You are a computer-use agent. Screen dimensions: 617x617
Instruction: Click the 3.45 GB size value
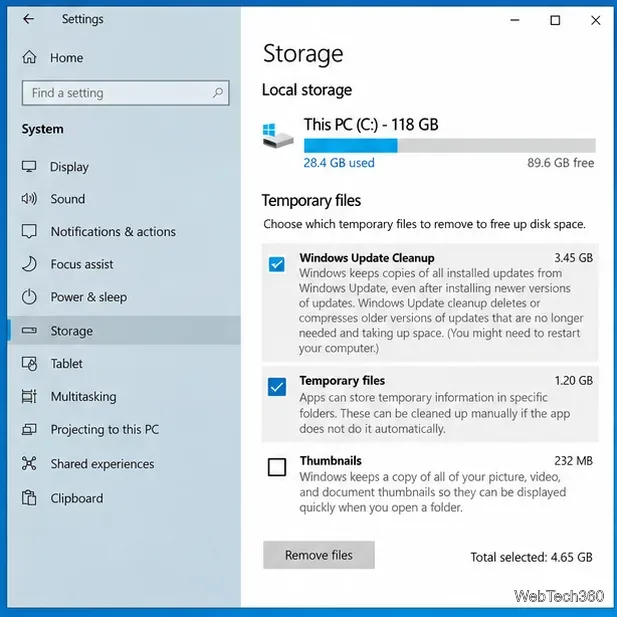(573, 258)
